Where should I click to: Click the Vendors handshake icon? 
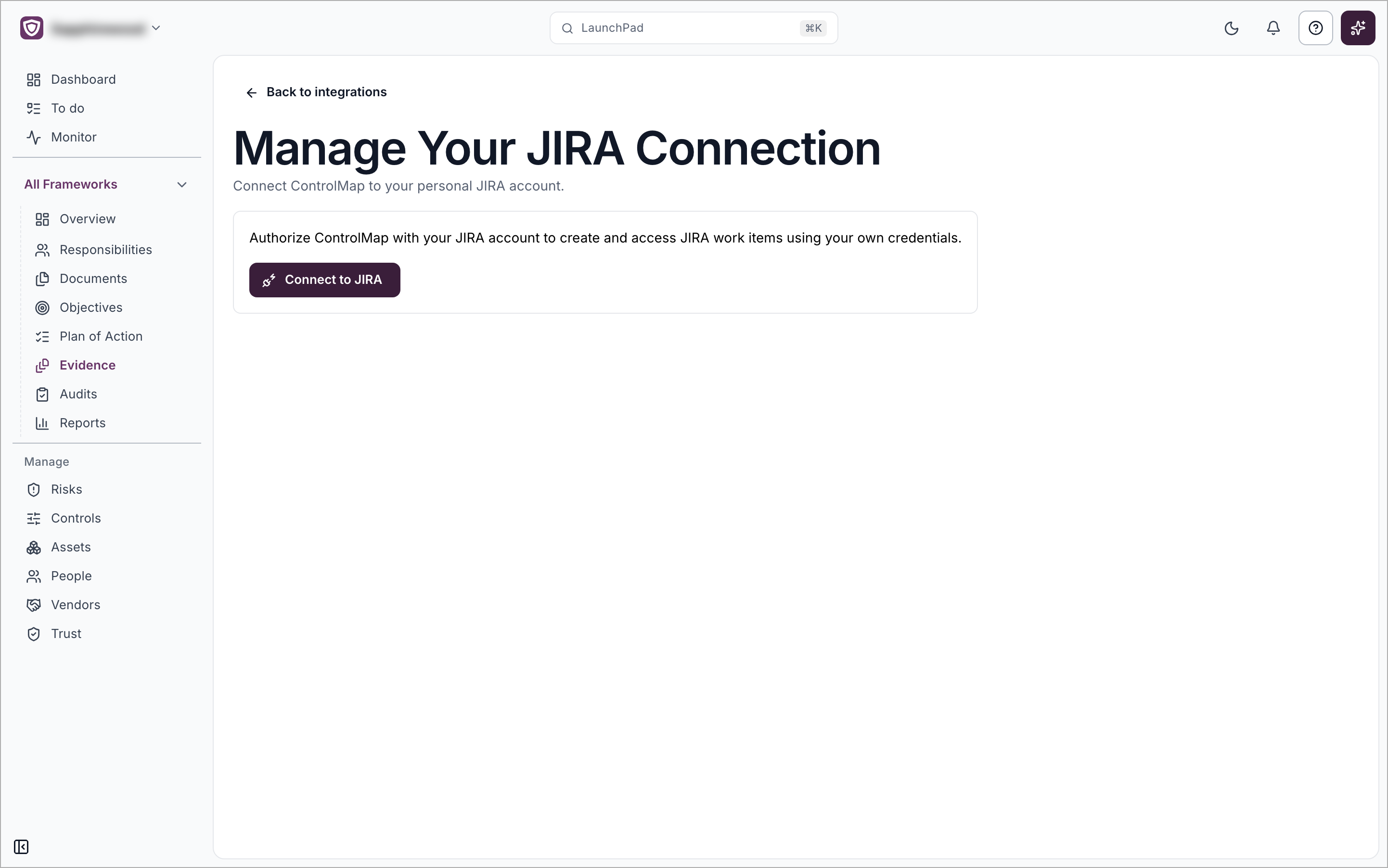[x=33, y=605]
